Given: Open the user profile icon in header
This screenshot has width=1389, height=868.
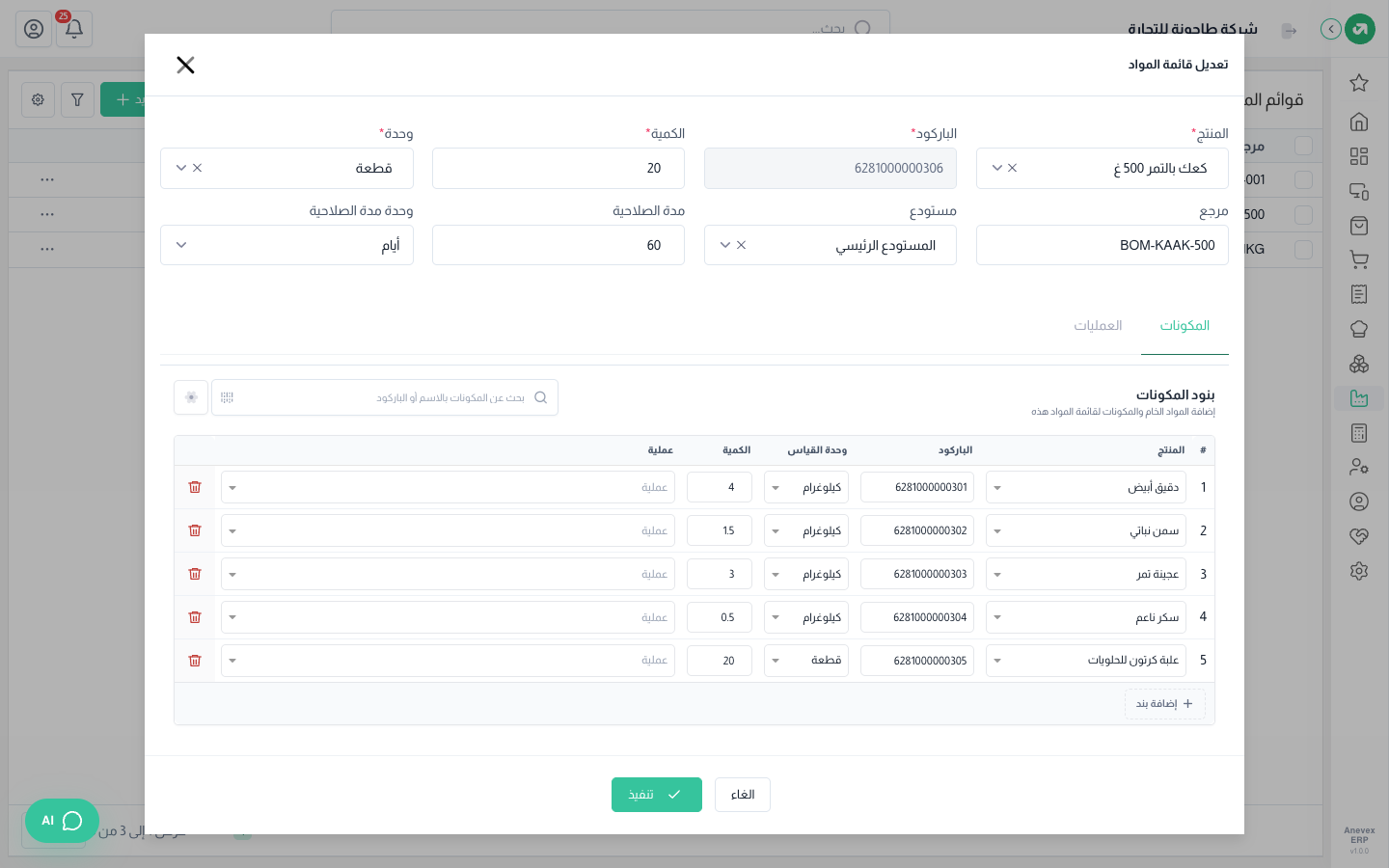Looking at the screenshot, I should click(34, 29).
